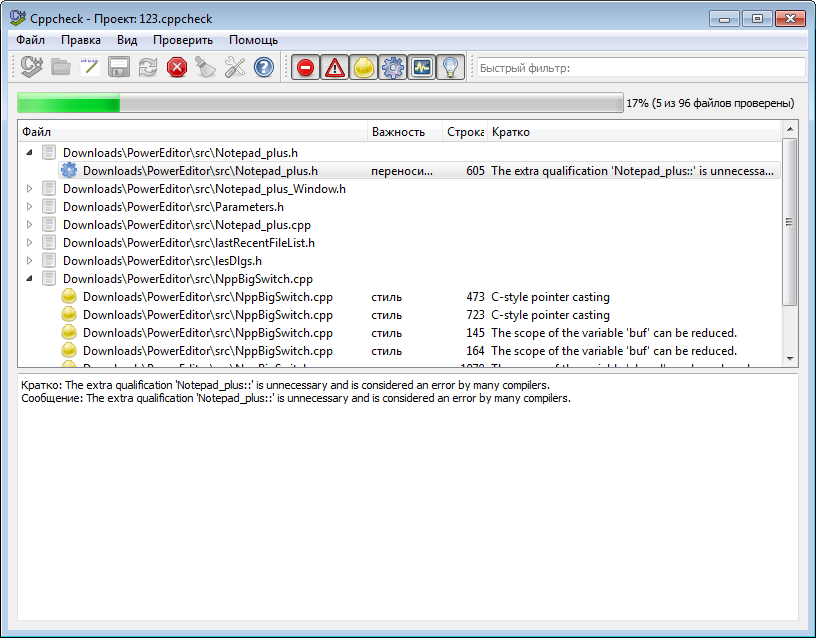Maximize the Cppcheck window
Image resolution: width=816 pixels, height=638 pixels.
coord(757,19)
